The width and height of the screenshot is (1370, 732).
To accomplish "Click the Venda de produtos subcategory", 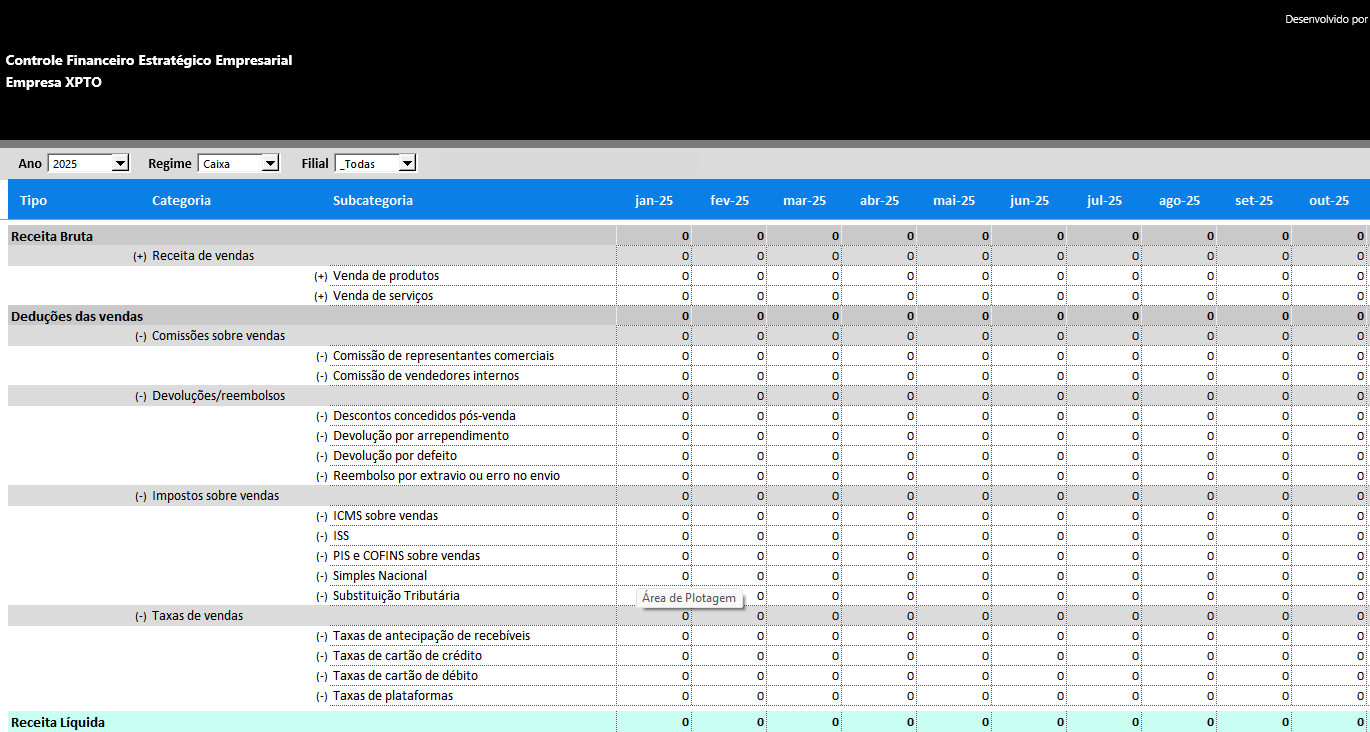I will (x=386, y=276).
